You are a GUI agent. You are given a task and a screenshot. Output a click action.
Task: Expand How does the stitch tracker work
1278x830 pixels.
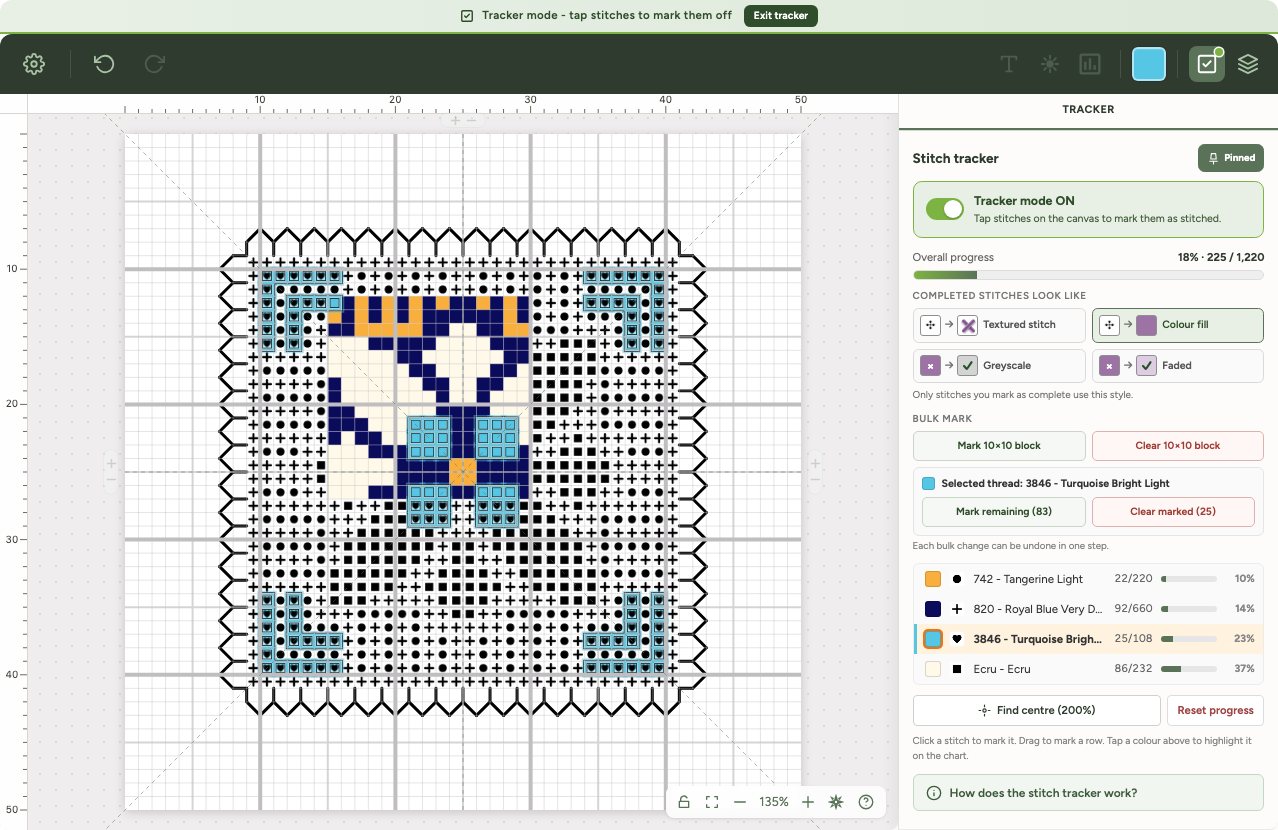1088,793
